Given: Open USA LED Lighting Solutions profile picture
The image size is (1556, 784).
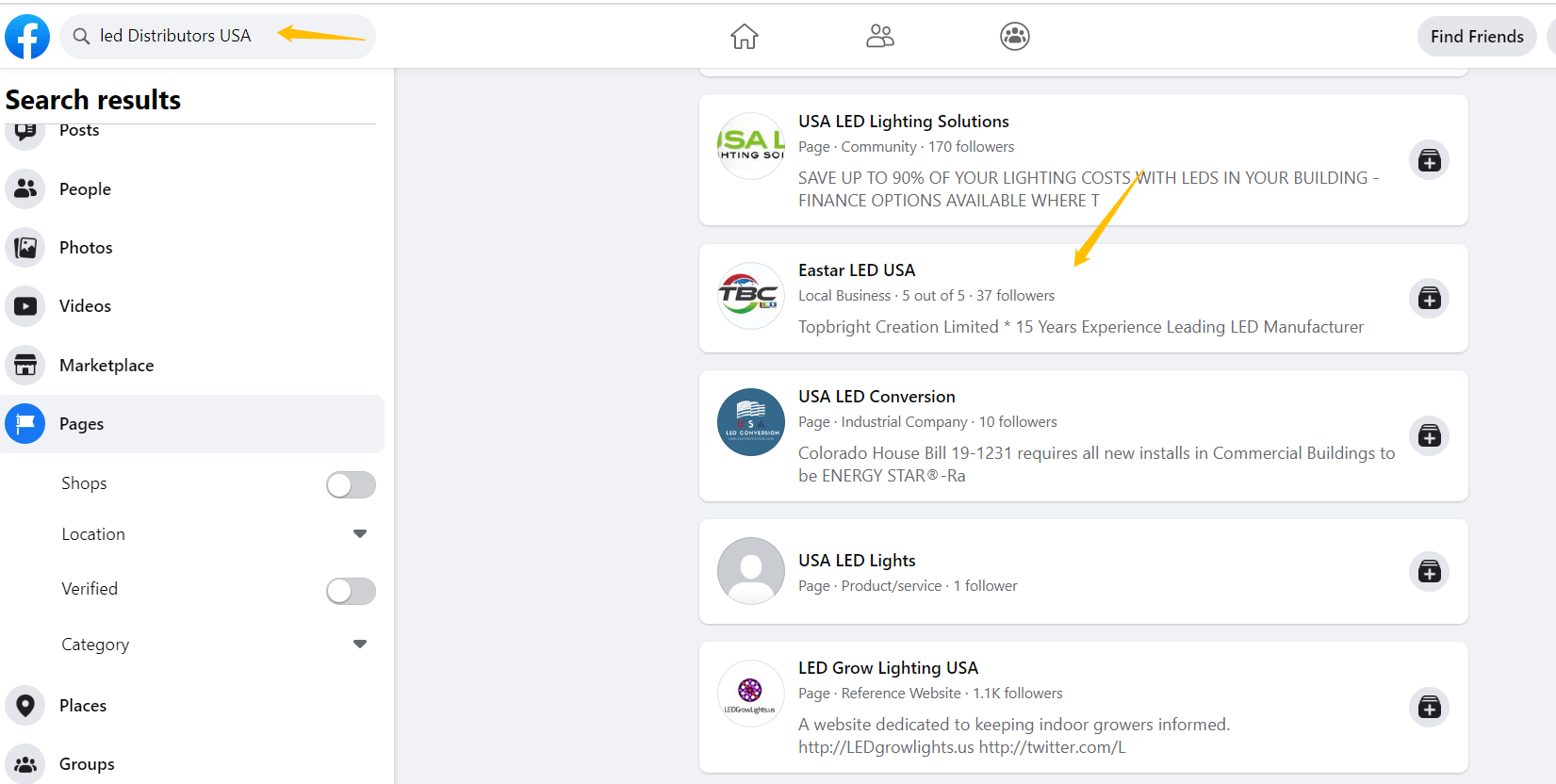Looking at the screenshot, I should (751, 146).
